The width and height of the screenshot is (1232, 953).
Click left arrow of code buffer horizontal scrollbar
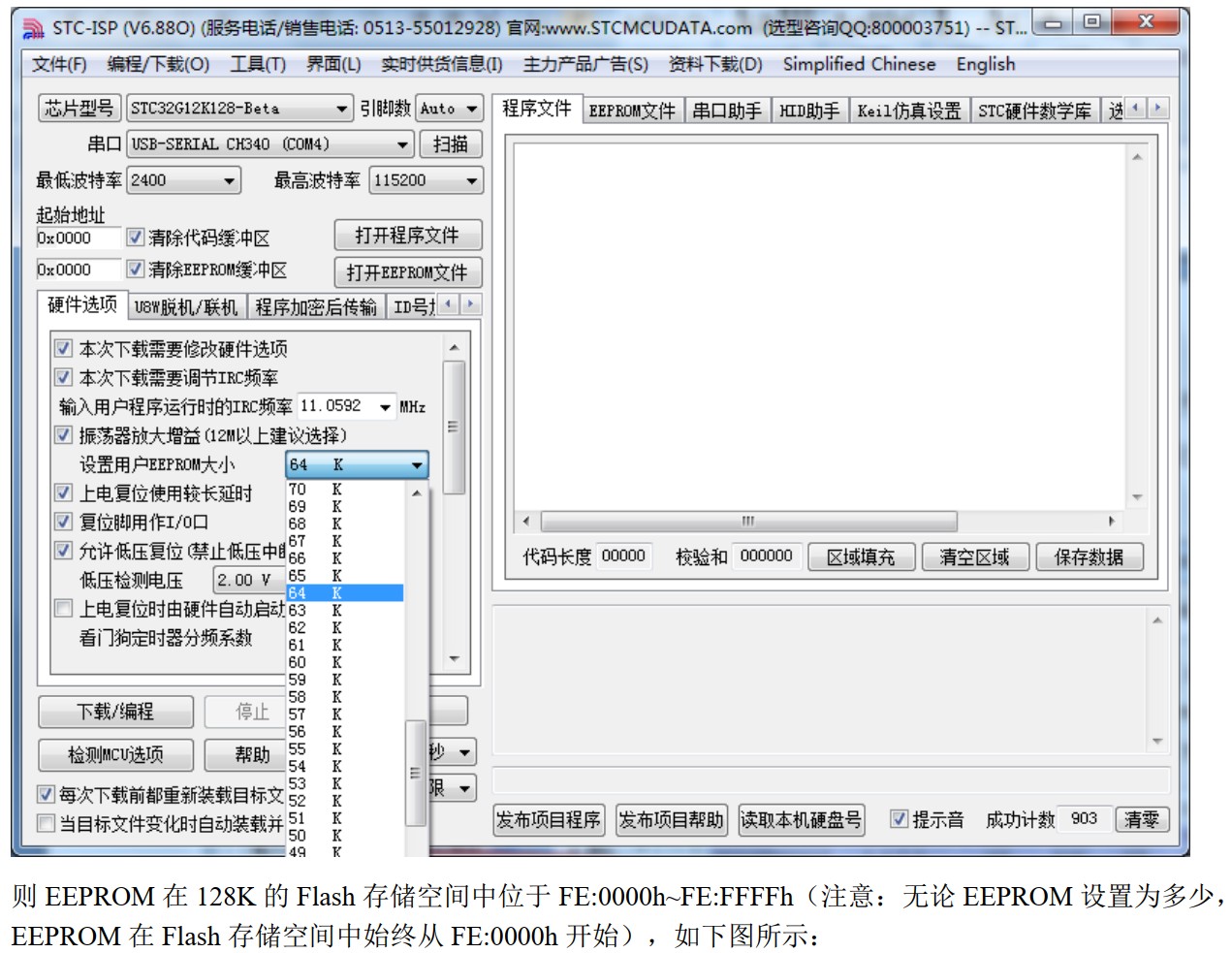[526, 522]
